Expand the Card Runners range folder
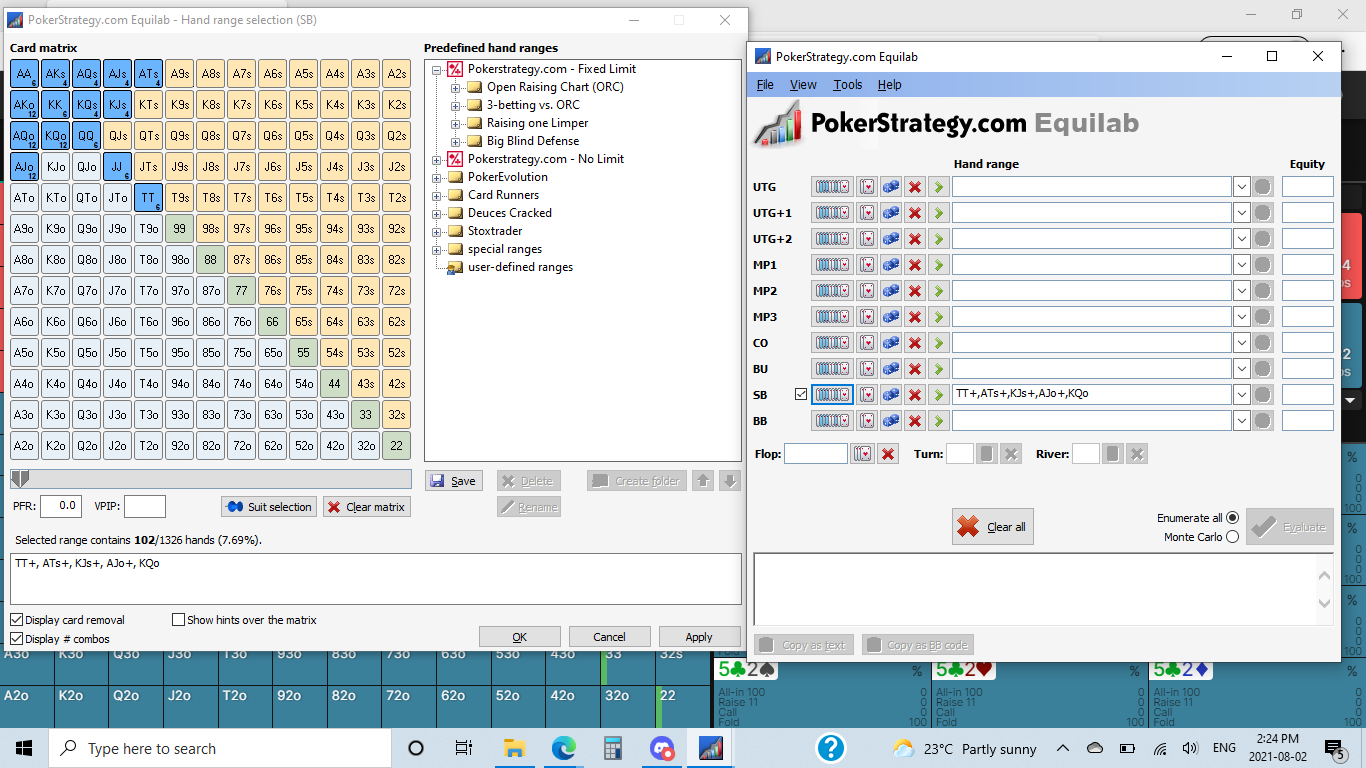The height and width of the screenshot is (768, 1366). click(x=437, y=195)
